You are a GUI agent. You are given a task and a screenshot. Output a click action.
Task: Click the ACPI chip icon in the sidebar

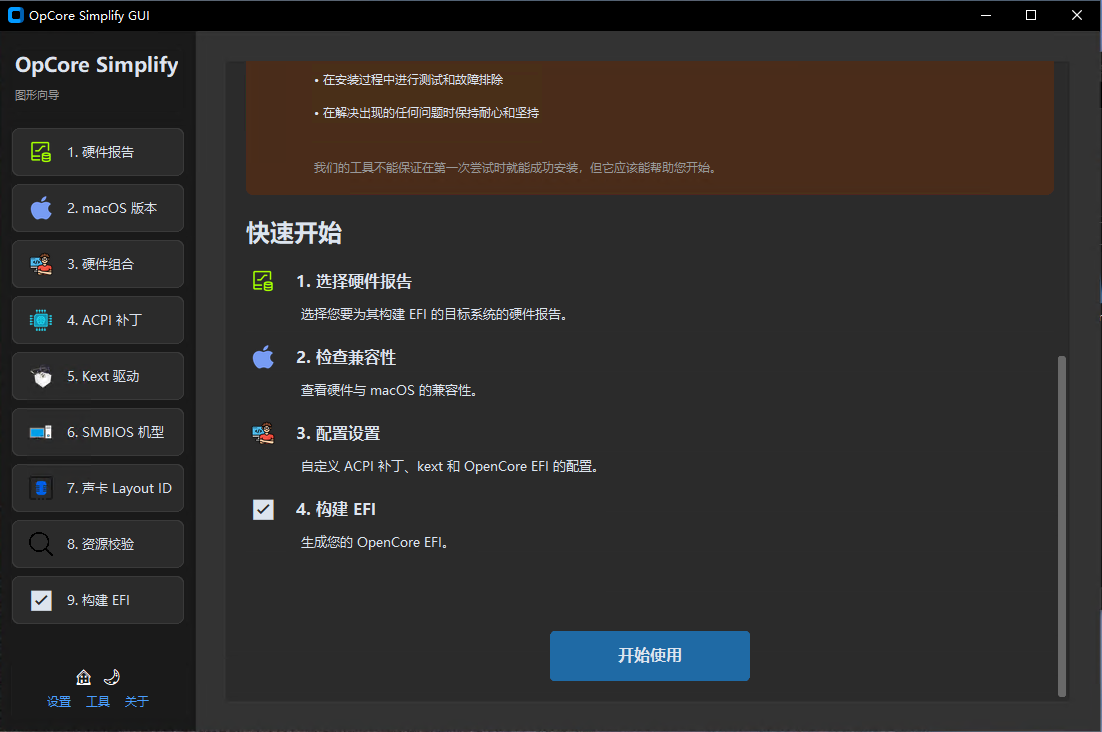coord(41,320)
